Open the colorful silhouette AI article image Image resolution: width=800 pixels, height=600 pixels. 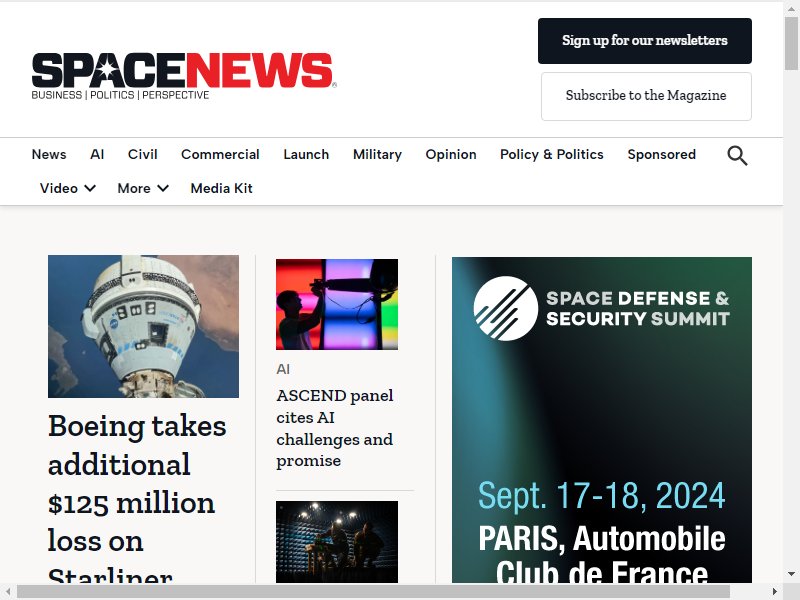click(x=337, y=305)
